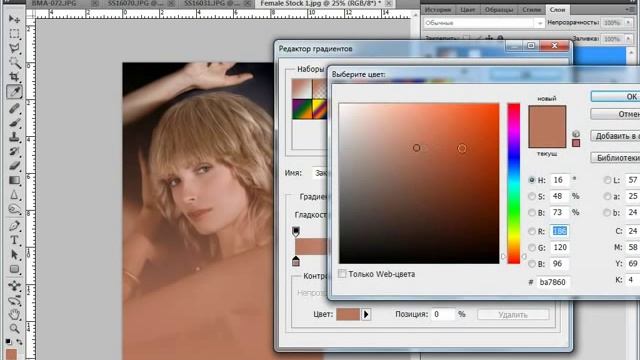Enable the 'Только Web-цвета' checkbox
This screenshot has width=640, height=360.
342,274
